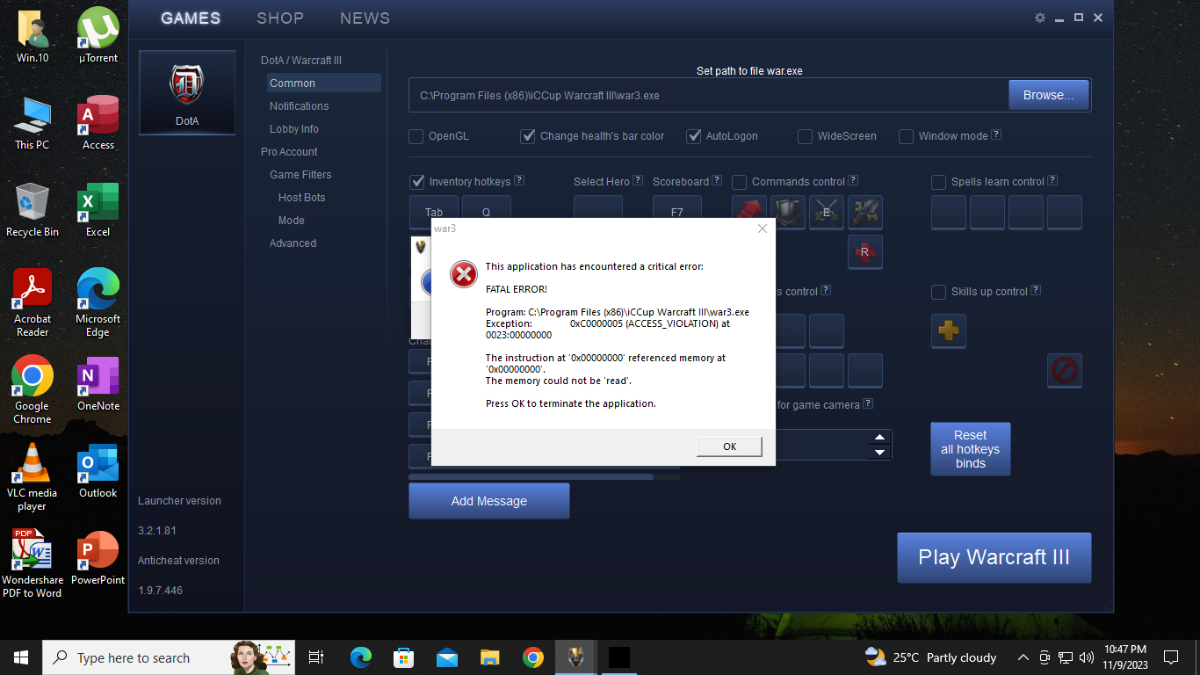The height and width of the screenshot is (675, 1200).
Task: Click the game camera stepper up arrow
Action: coord(879,437)
